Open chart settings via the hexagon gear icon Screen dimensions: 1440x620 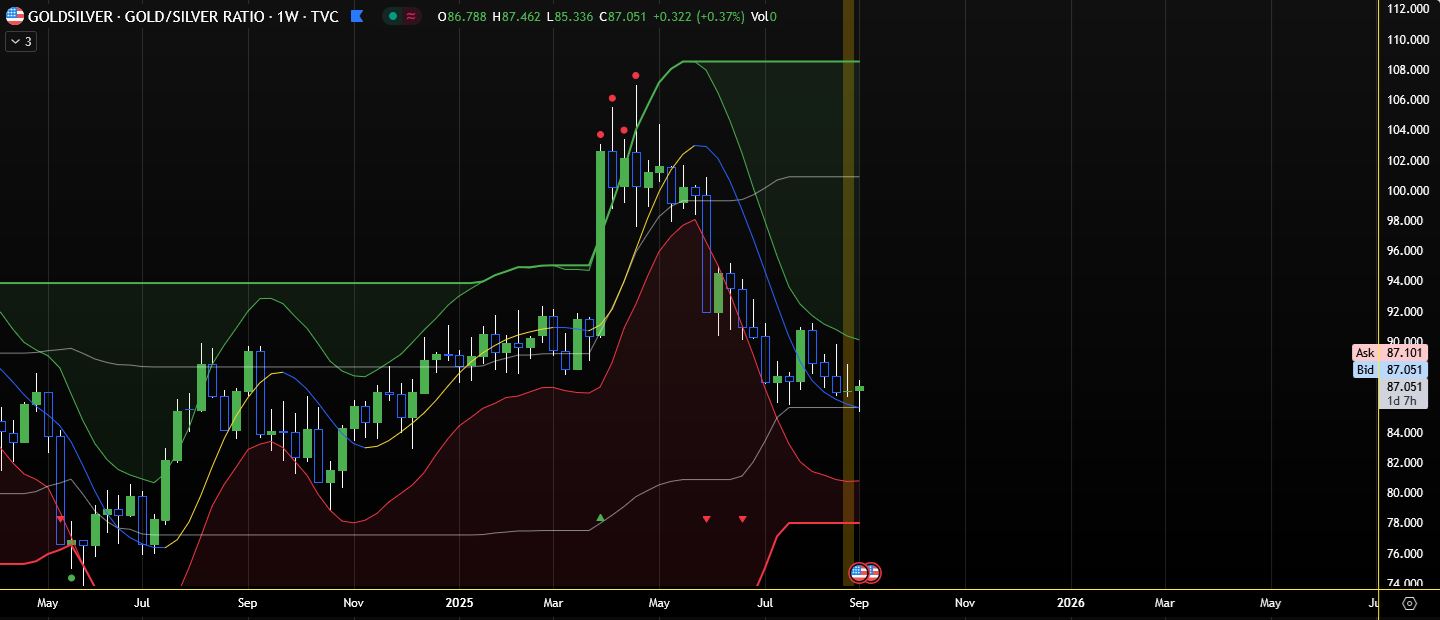pyautogui.click(x=1410, y=604)
